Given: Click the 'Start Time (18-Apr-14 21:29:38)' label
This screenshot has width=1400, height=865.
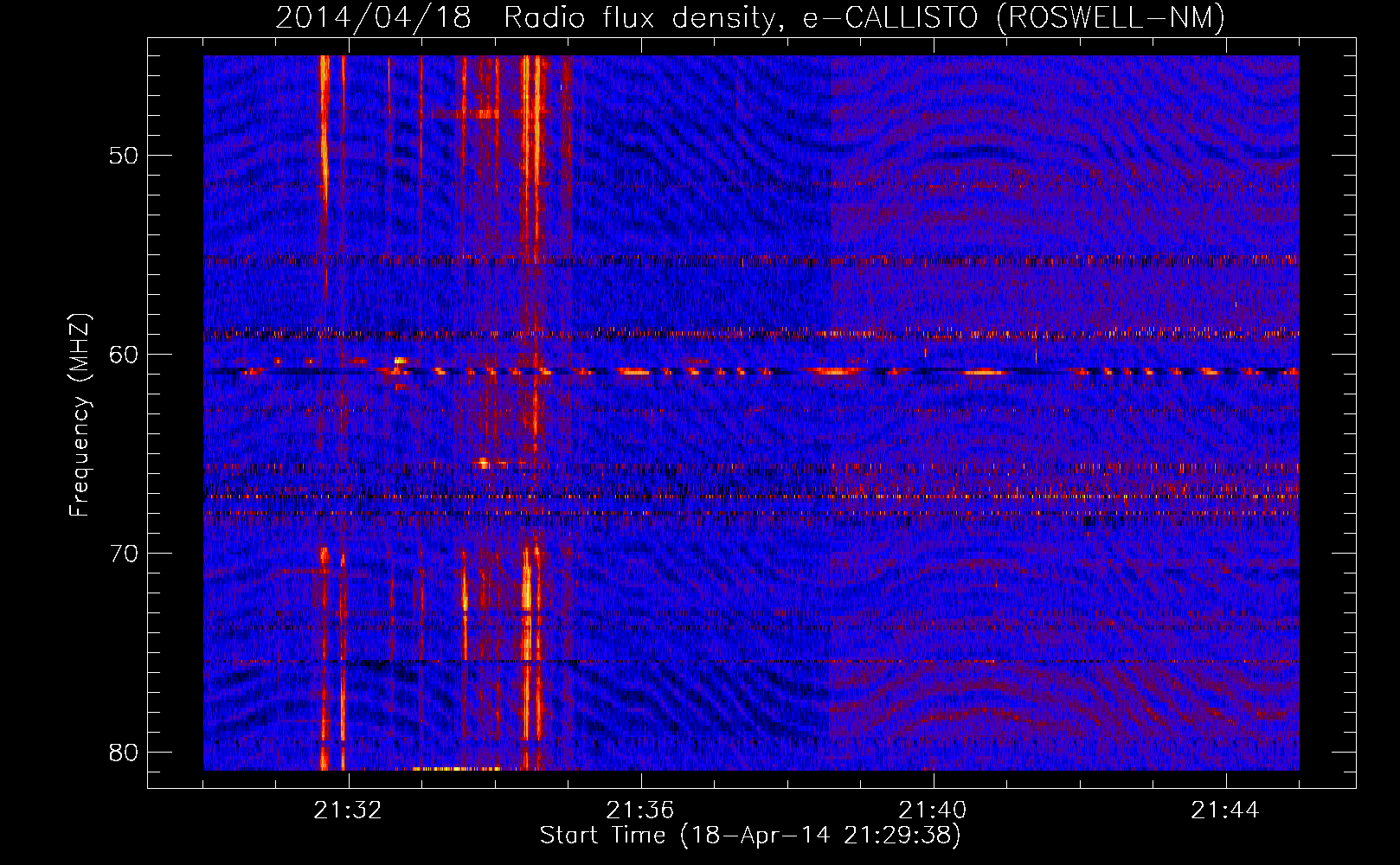Looking at the screenshot, I should (750, 836).
